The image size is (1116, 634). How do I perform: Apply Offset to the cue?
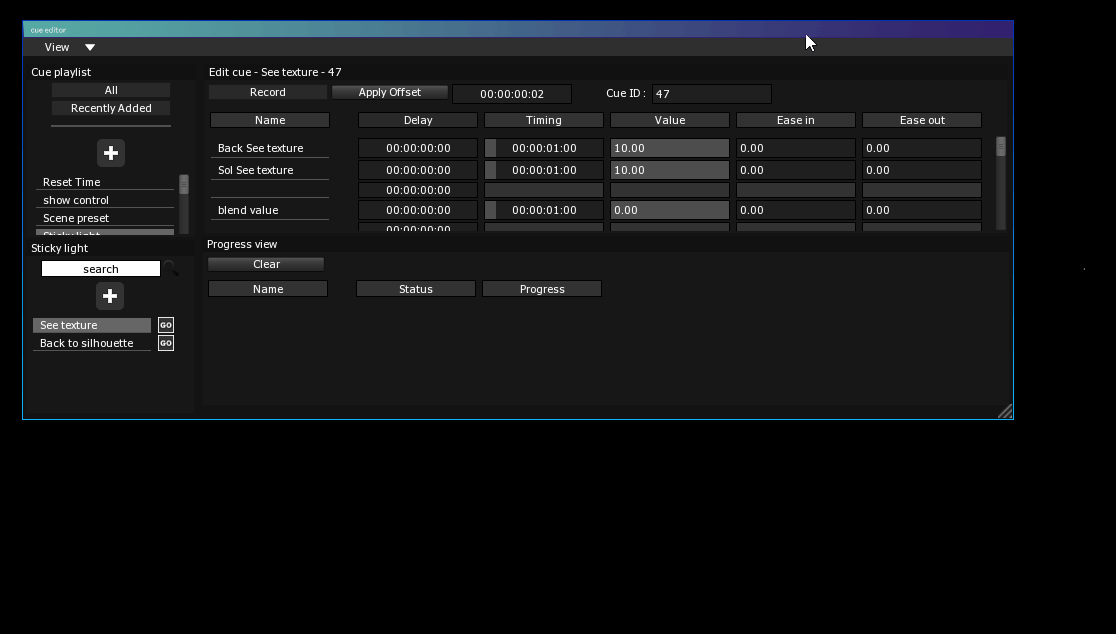click(x=389, y=93)
